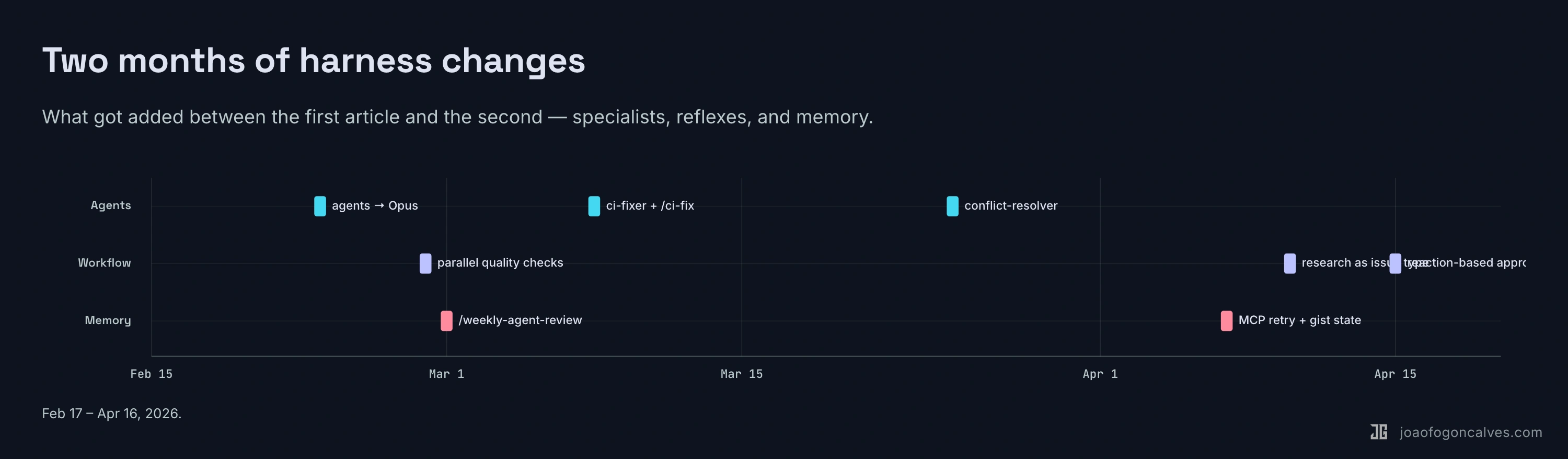
Task: Click the Mar 15 axis label
Action: [741, 374]
